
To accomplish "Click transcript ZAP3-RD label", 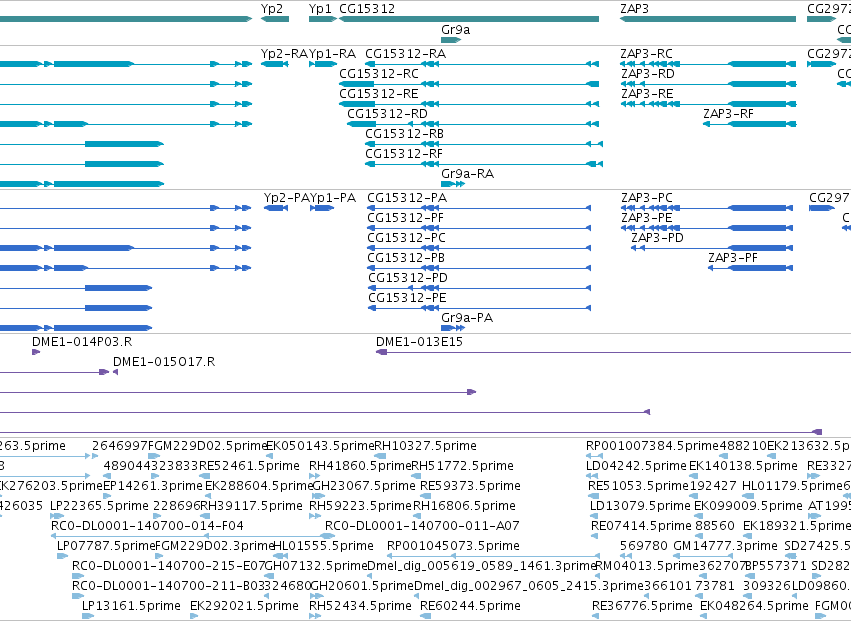I will (x=647, y=74).
